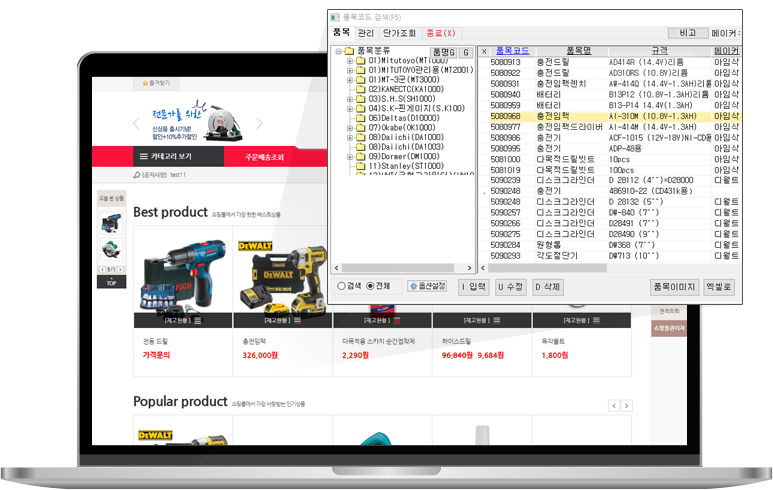Click the tree panel horizontal scrollbar thumb
The image size is (773, 490).
(397, 268)
